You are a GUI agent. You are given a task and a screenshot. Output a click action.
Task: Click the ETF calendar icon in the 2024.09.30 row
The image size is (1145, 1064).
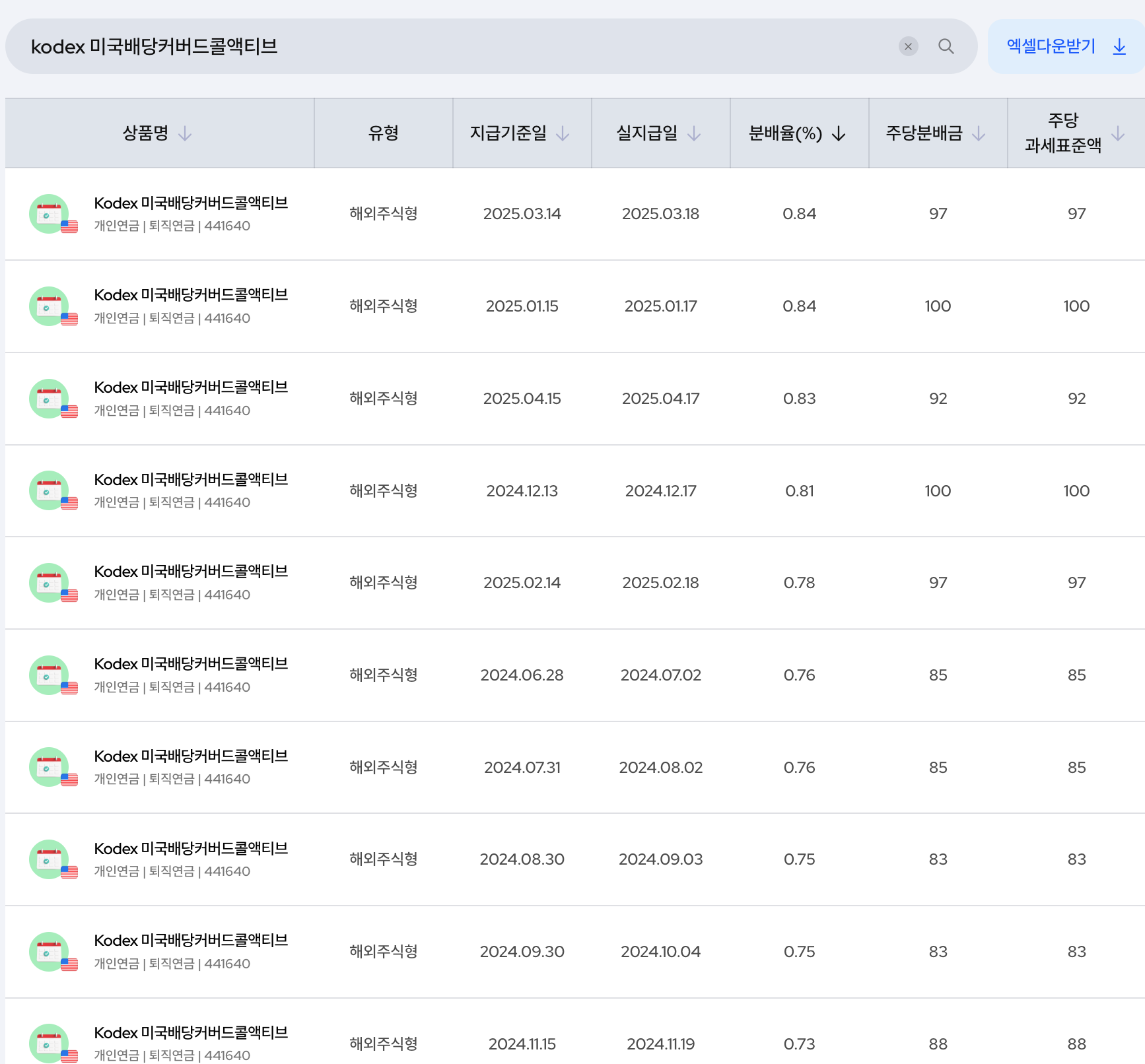[53, 952]
